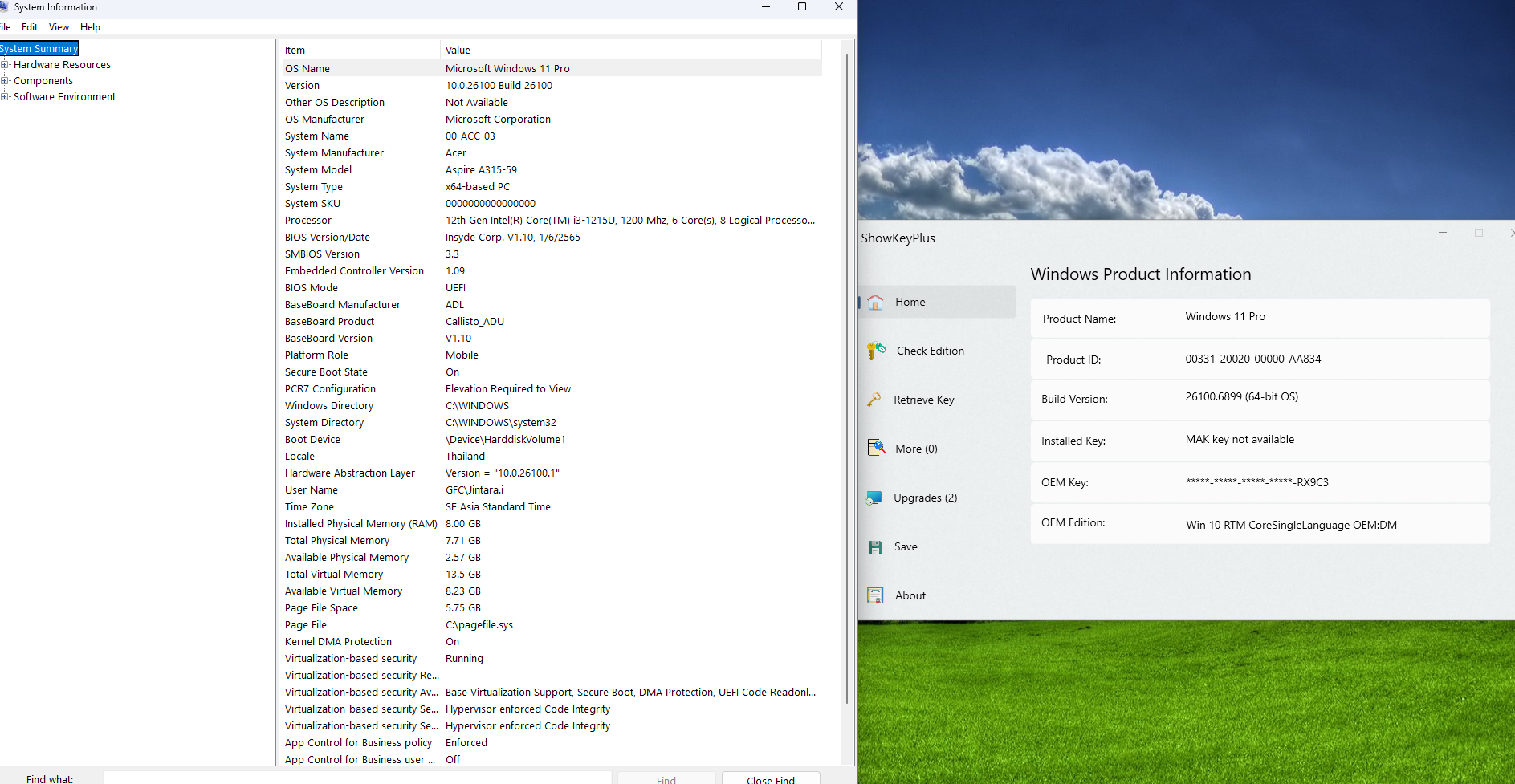
Task: Expand the Hardware Resources tree node
Action: 5,65
